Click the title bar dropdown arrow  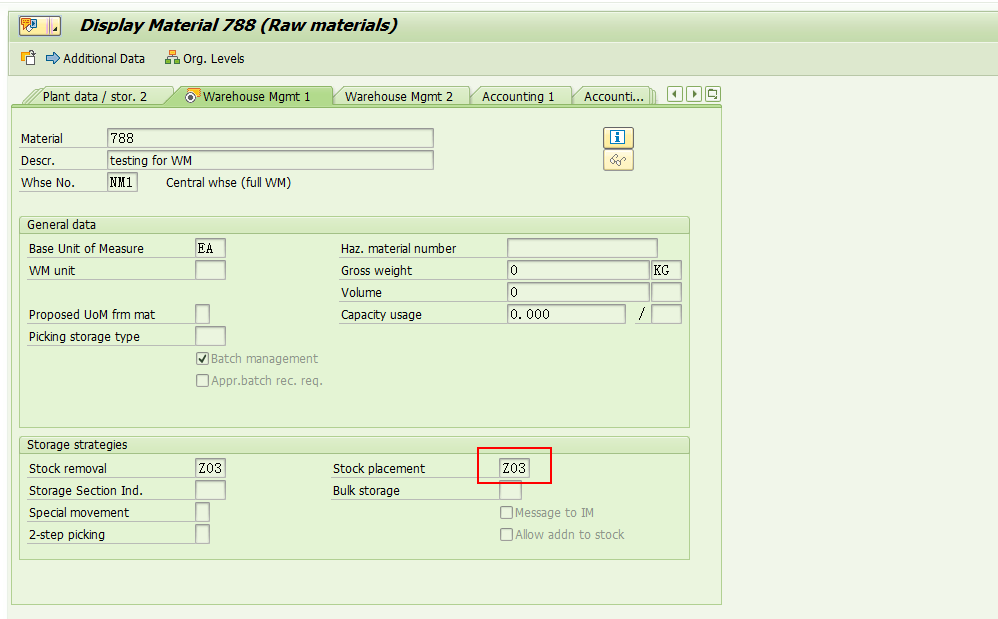point(56,27)
